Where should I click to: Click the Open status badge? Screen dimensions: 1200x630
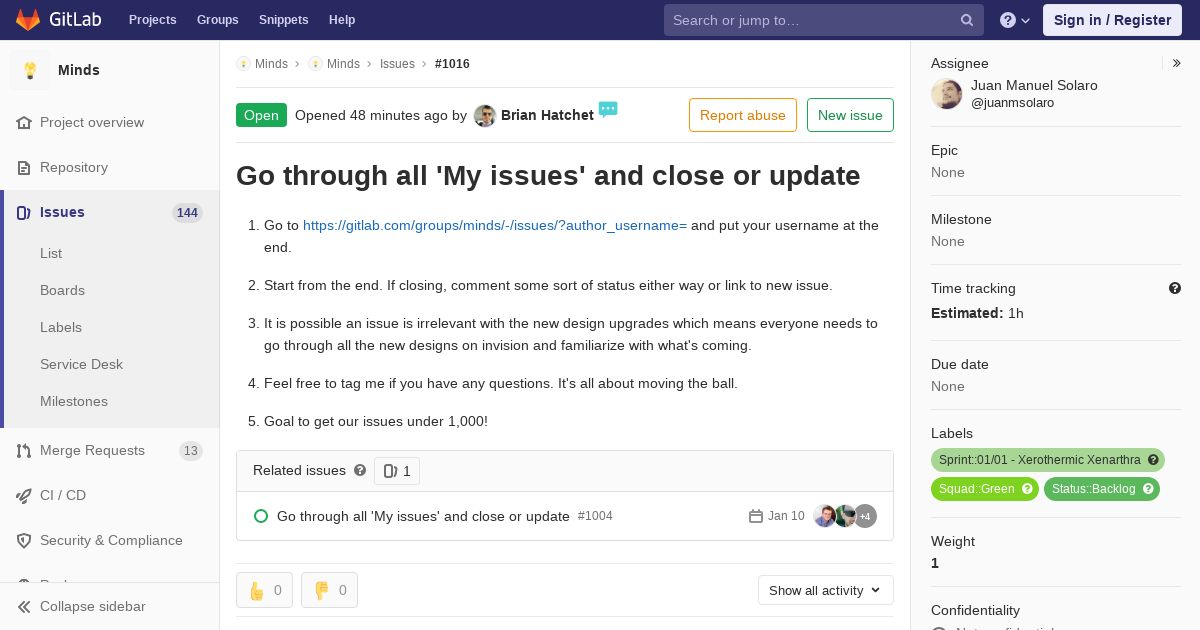(261, 115)
